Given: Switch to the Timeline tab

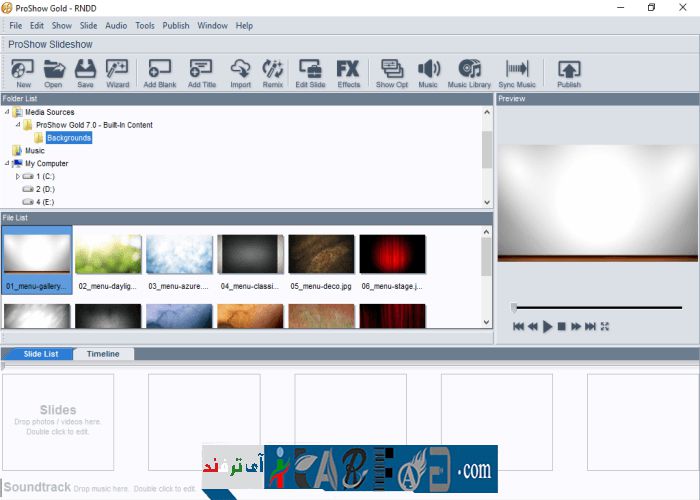Looking at the screenshot, I should click(x=103, y=354).
